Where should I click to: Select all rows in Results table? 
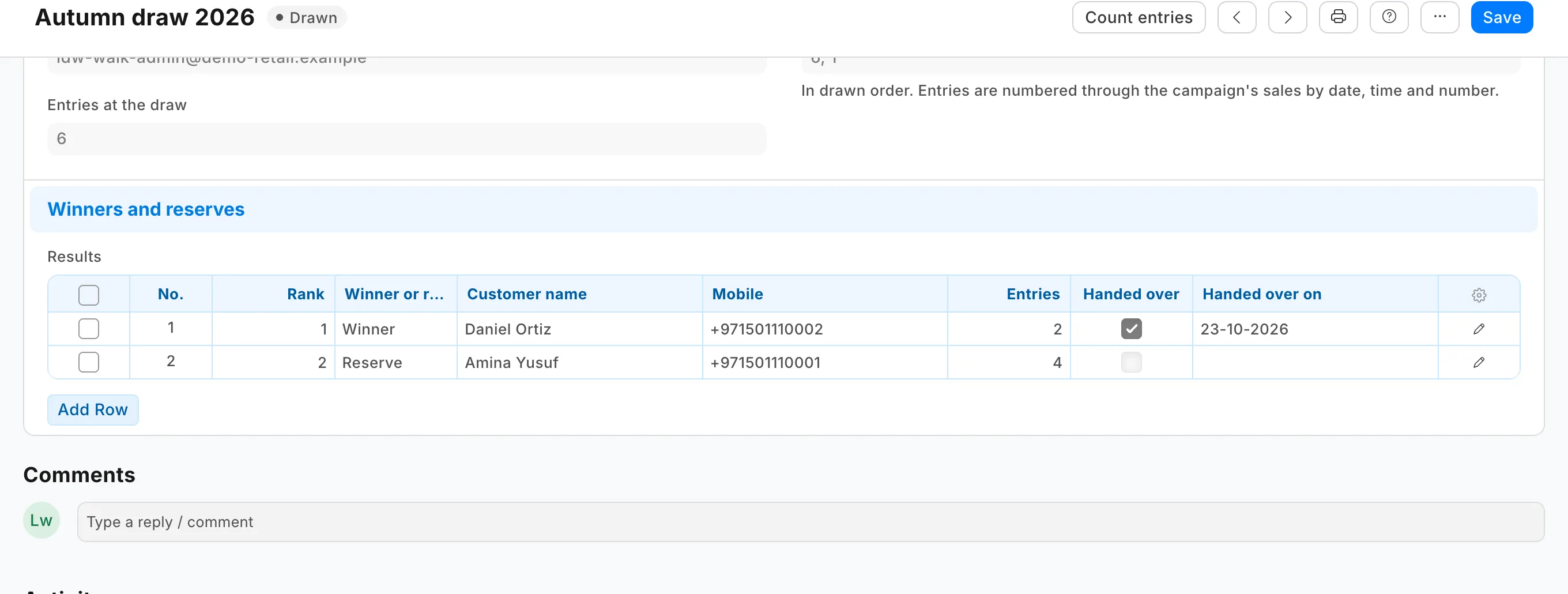tap(89, 295)
